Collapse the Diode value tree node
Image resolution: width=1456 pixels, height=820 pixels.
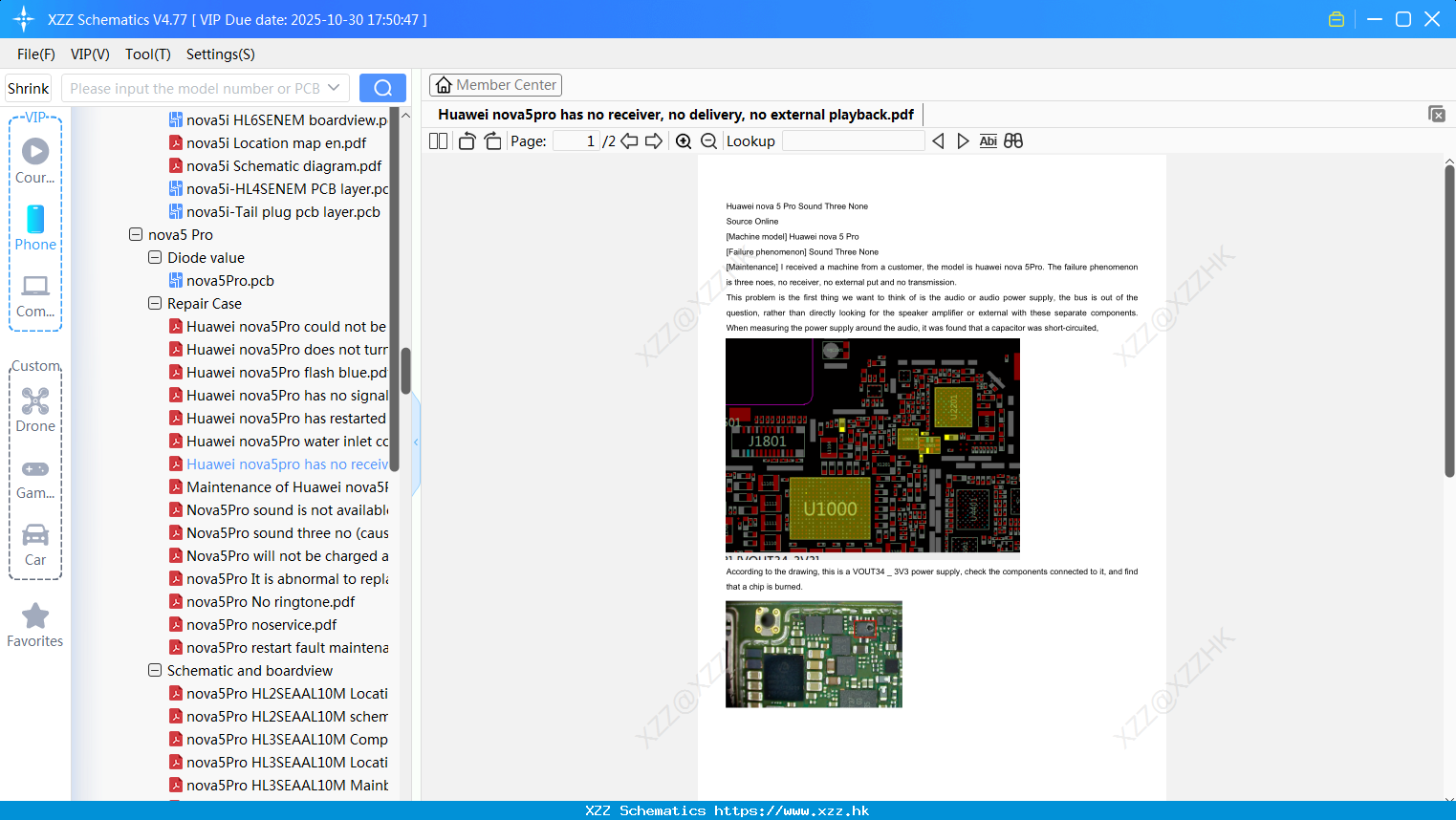[x=155, y=257]
